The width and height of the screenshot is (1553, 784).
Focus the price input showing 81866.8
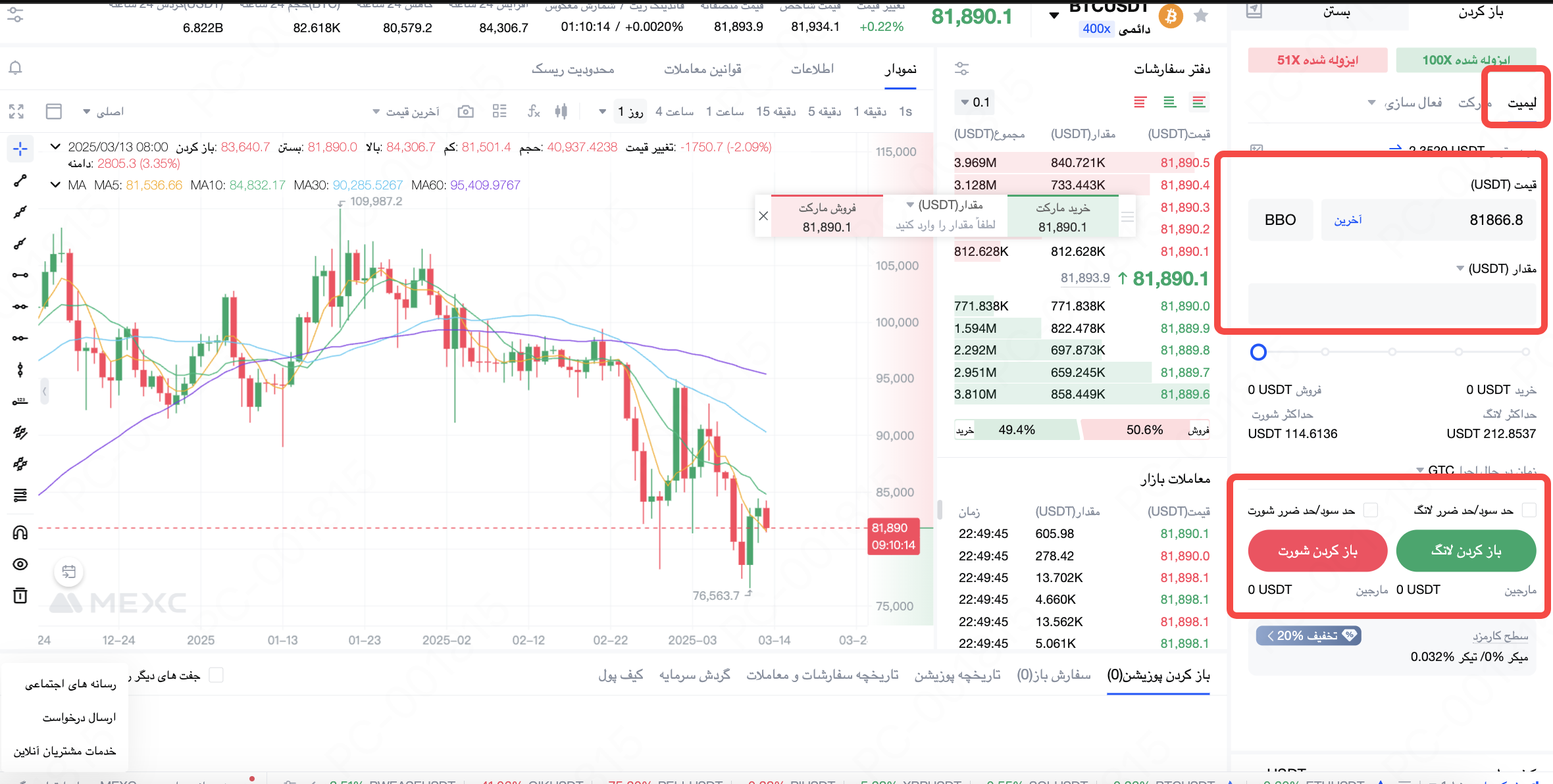[1429, 220]
